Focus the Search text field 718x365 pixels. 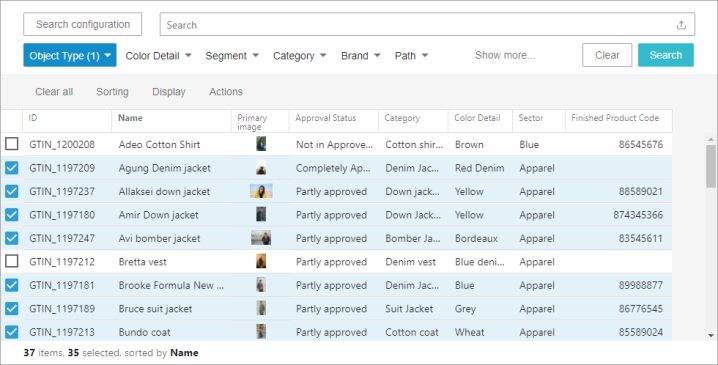[x=417, y=25]
